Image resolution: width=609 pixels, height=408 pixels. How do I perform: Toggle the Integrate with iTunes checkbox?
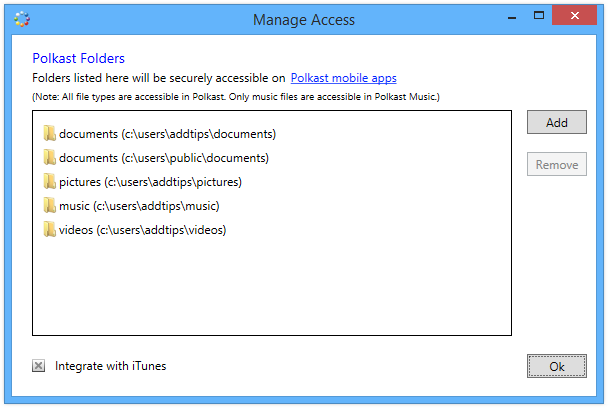pyautogui.click(x=39, y=366)
